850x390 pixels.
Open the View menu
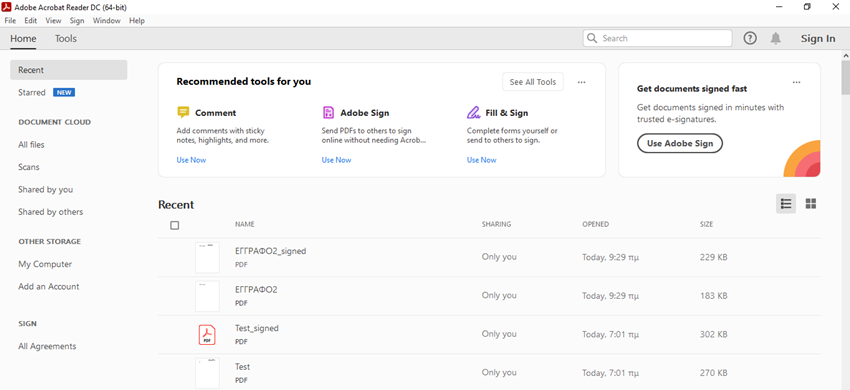coord(53,21)
